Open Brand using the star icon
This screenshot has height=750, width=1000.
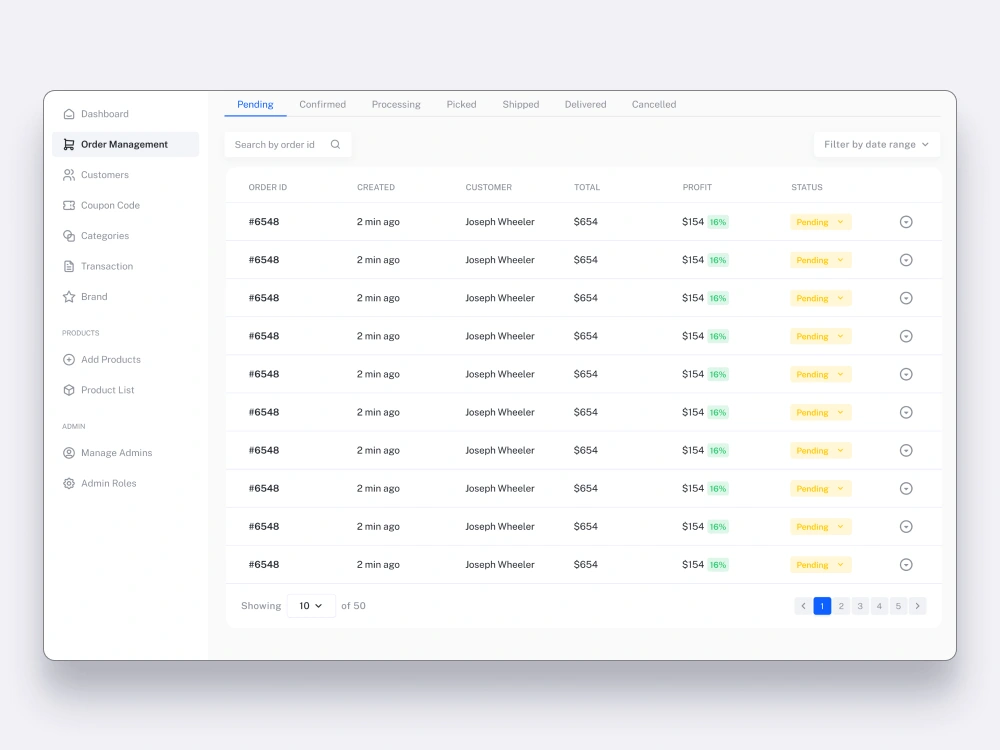point(68,296)
